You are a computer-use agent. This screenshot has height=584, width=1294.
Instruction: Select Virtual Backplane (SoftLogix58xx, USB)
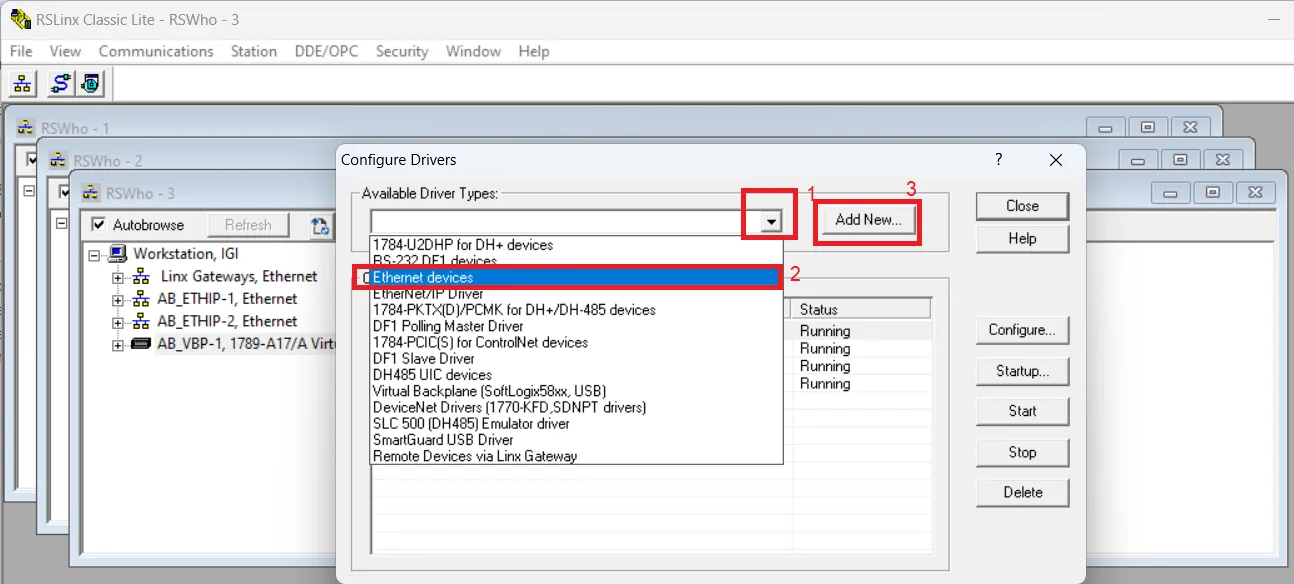click(576, 391)
